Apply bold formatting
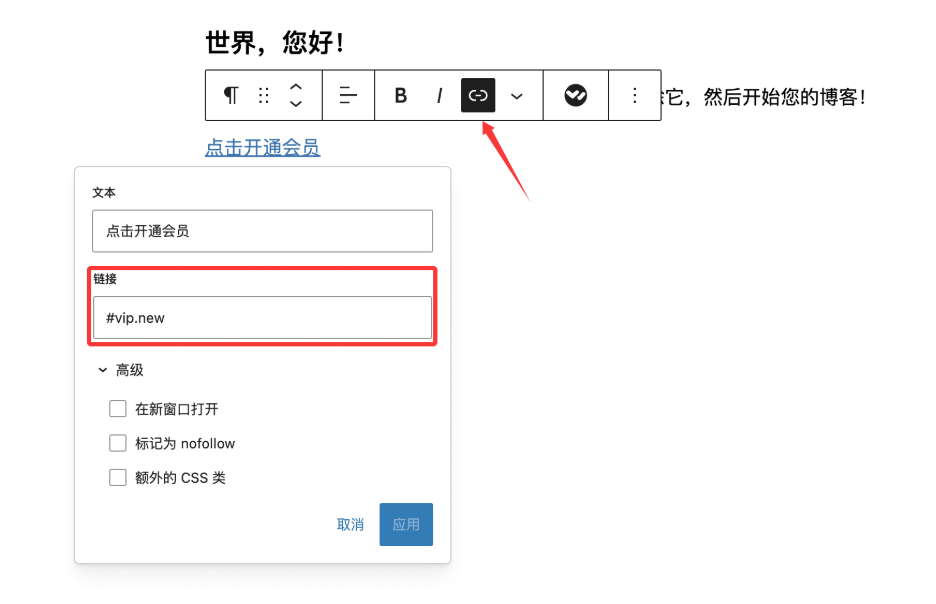Viewport: 936px width, 604px height. click(400, 95)
